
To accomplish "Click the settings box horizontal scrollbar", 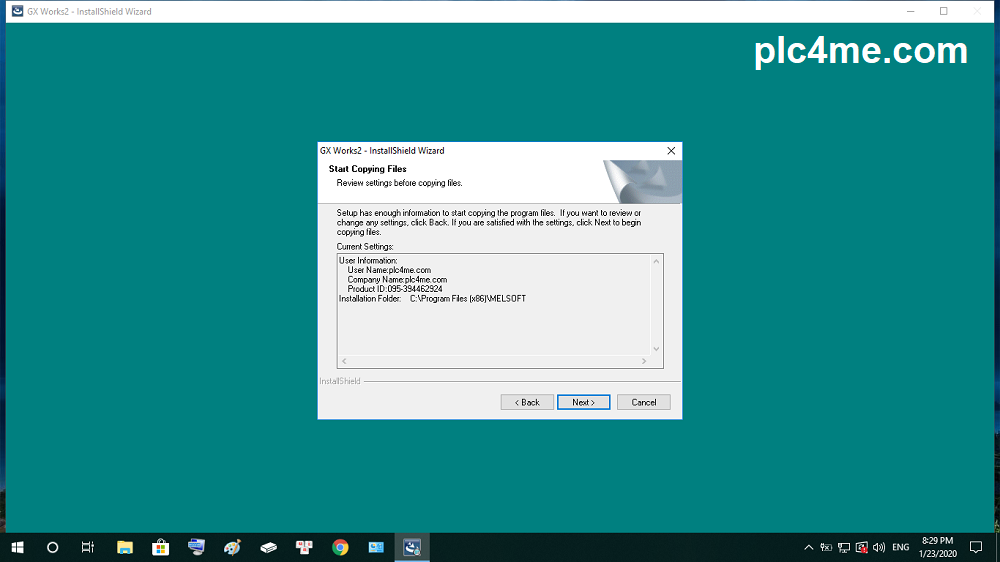I will click(494, 361).
